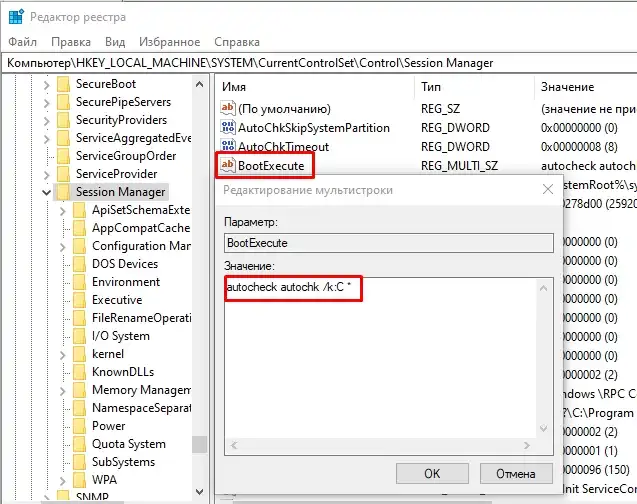Collapse the Session Manager key
This screenshot has height=504, width=637.
coord(46,193)
